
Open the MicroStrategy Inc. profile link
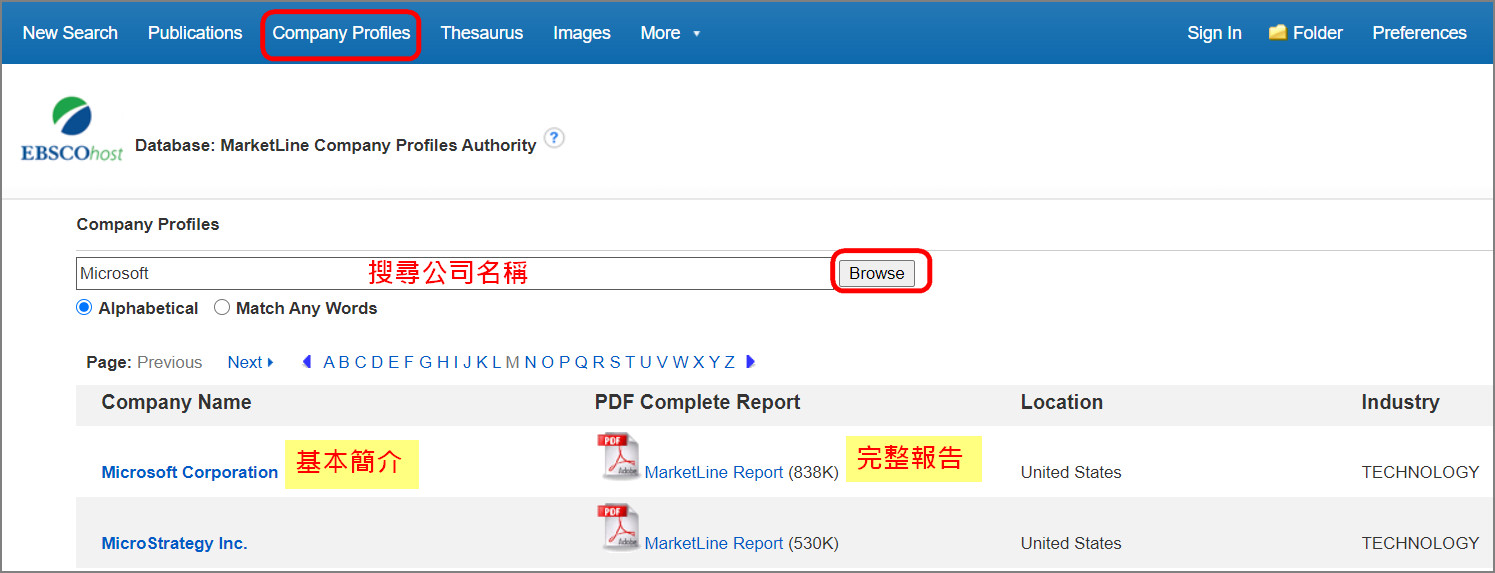coord(174,543)
